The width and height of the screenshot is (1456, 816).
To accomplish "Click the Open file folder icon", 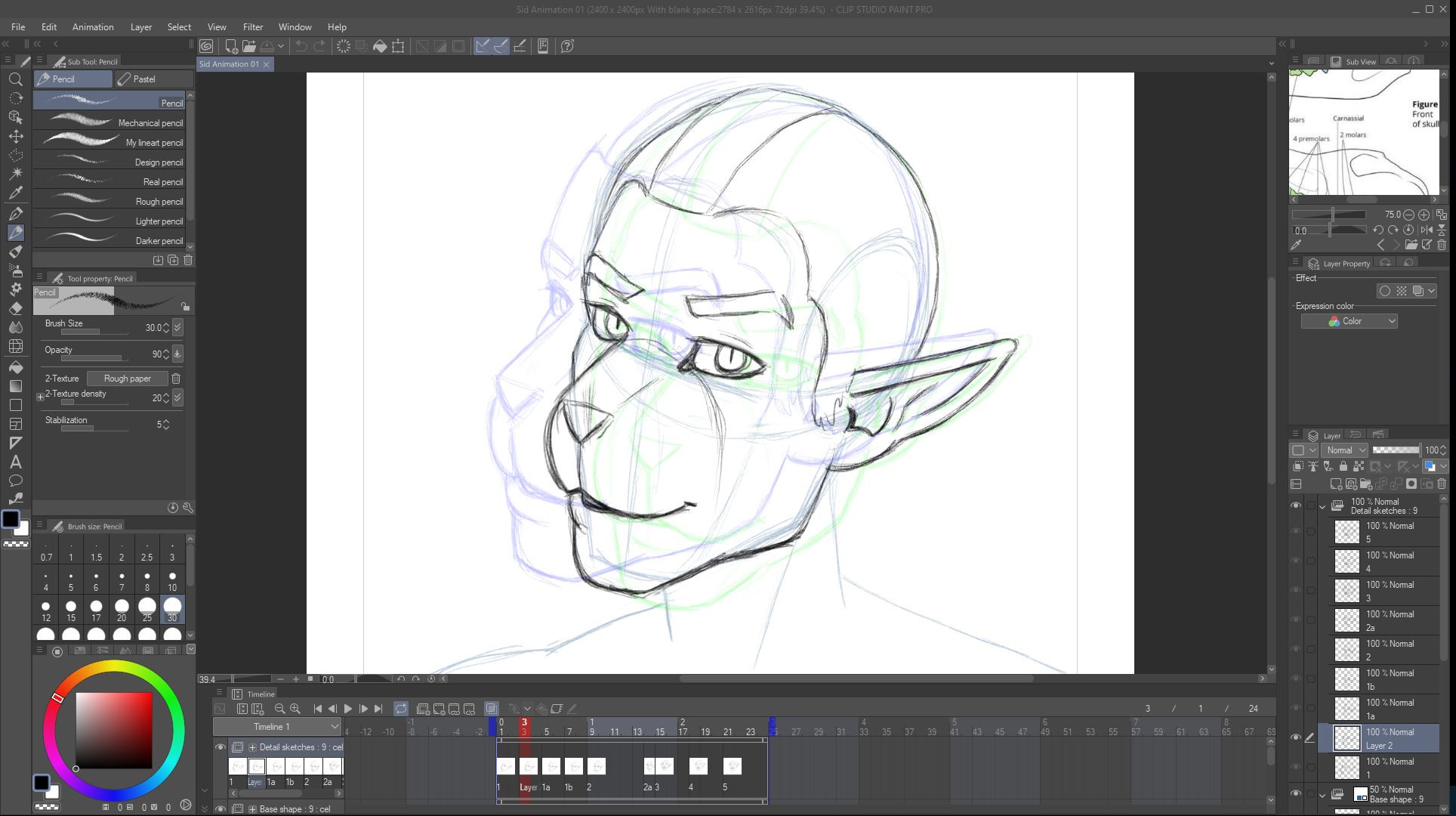I will pyautogui.click(x=248, y=46).
